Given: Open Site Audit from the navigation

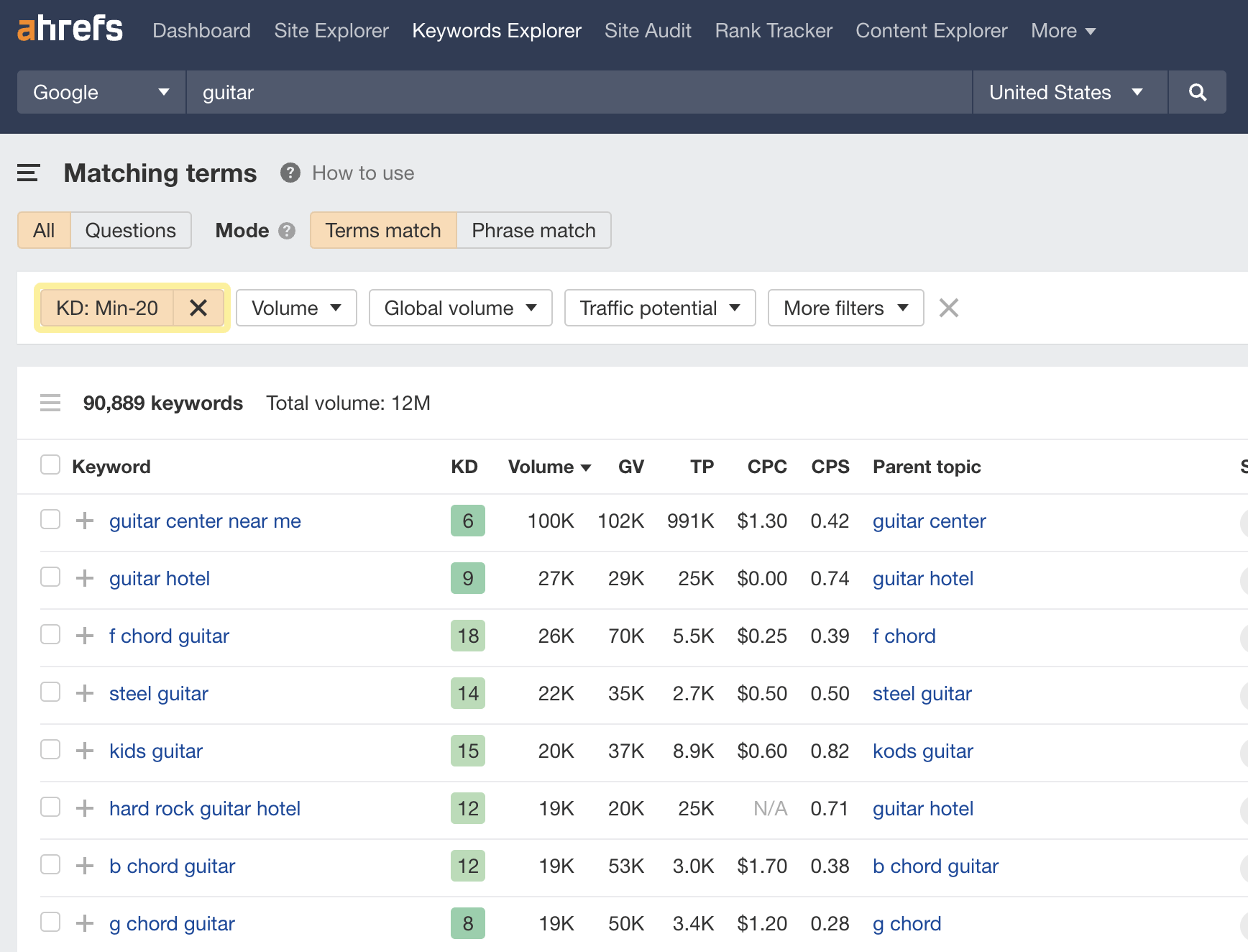Looking at the screenshot, I should click(x=648, y=30).
